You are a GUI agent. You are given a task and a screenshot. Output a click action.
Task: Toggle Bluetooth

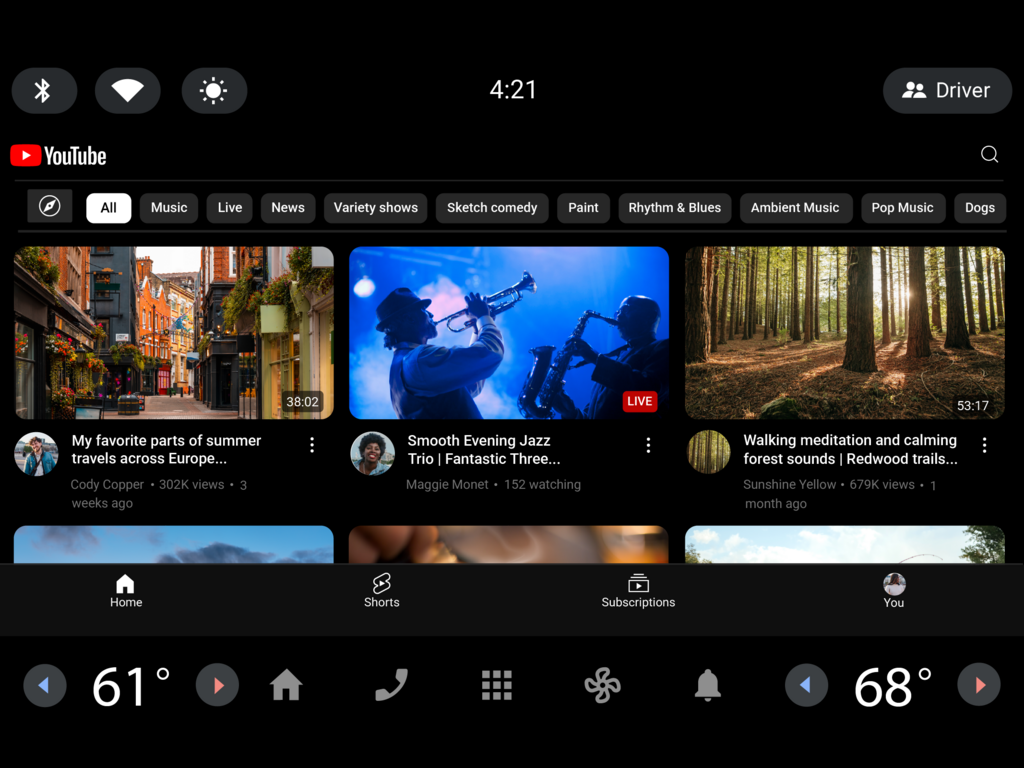44,90
